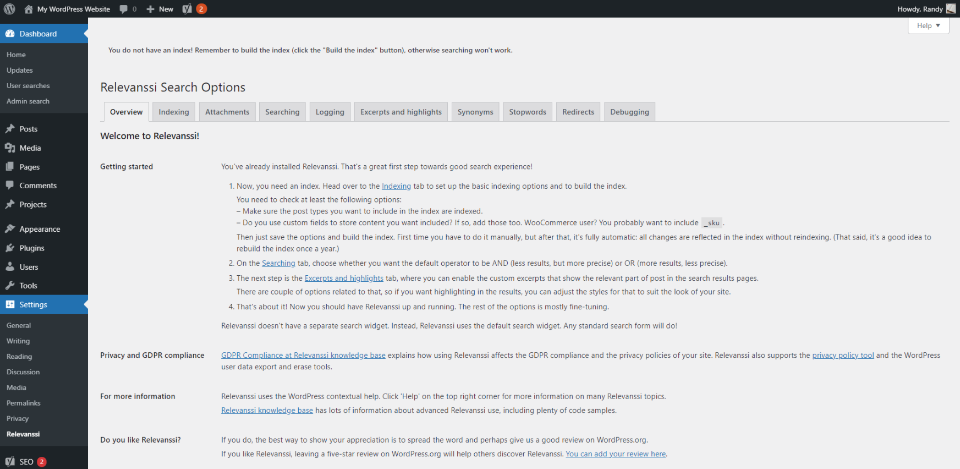Viewport: 960px width, 469px height.
Task: Click the user avatar beside Howdy, Randy
Action: [x=950, y=9]
